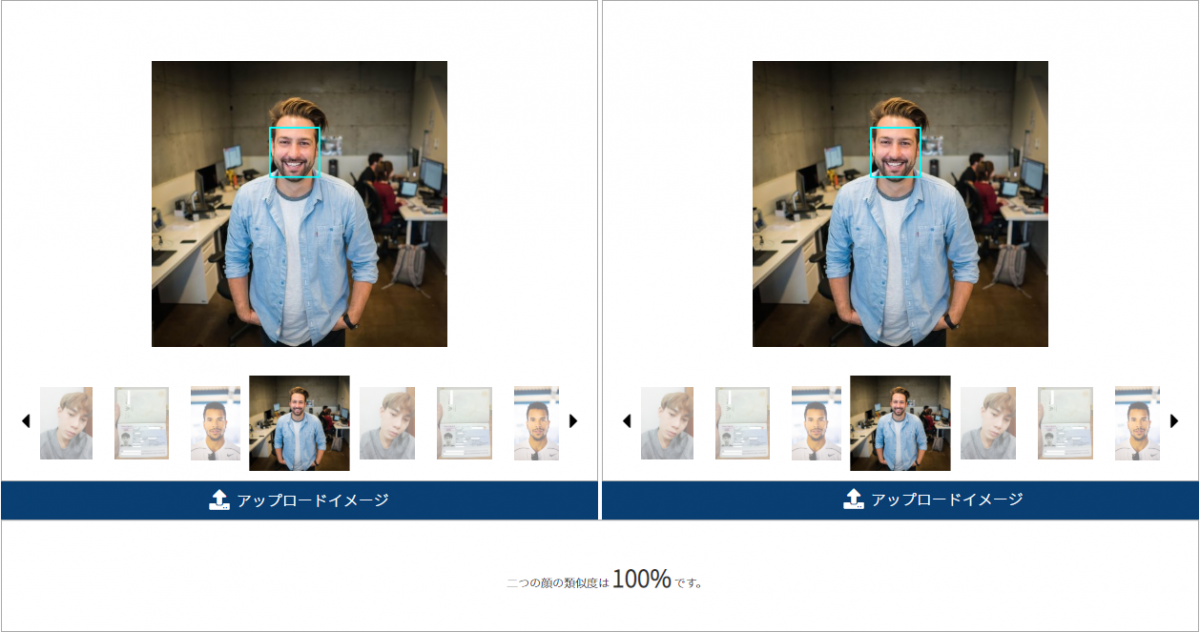Choose the passport thumbnail preceding left panel's highlighted photo
This screenshot has height=632, width=1200.
pos(141,423)
